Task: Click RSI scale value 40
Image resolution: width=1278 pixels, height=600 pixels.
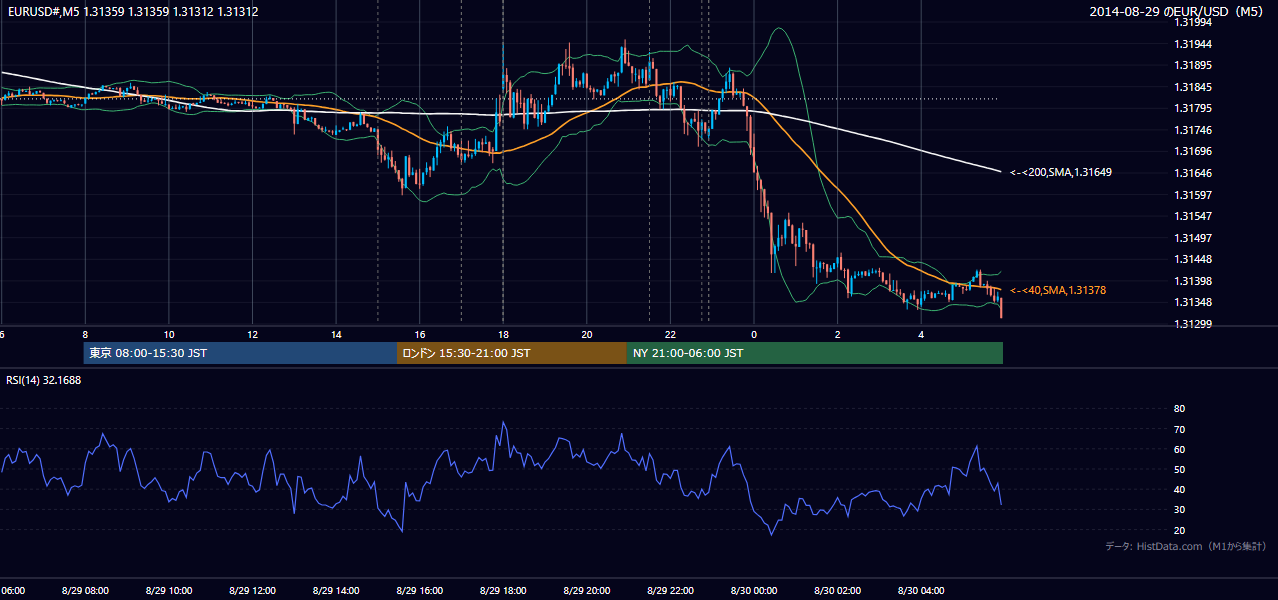Action: tap(1179, 489)
